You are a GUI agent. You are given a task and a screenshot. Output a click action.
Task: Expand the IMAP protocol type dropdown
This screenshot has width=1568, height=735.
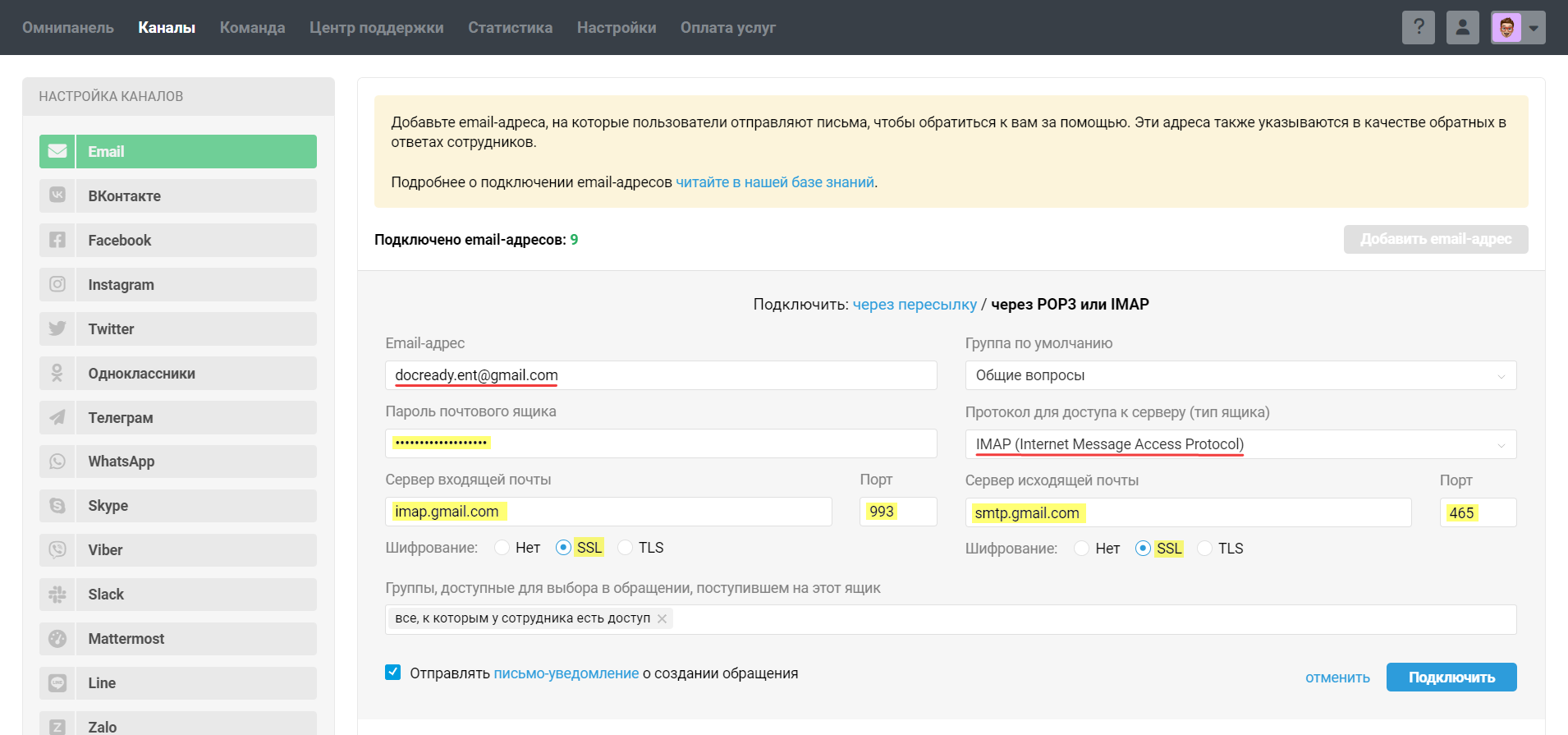[x=1240, y=444]
